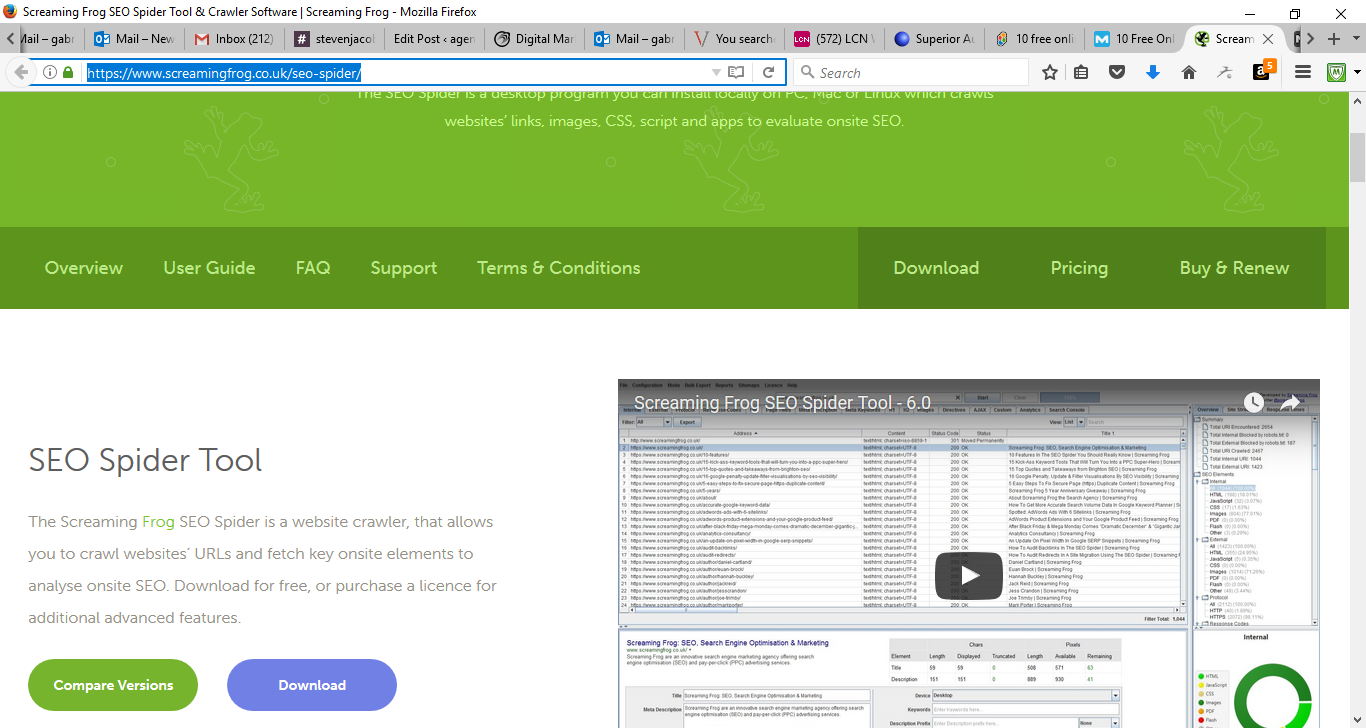Open the Overview page nav item
The width and height of the screenshot is (1366, 728).
[x=84, y=268]
